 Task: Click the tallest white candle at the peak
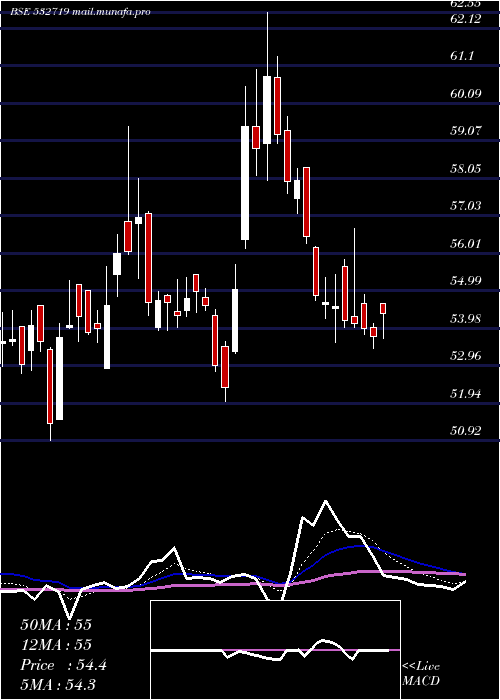point(267,110)
